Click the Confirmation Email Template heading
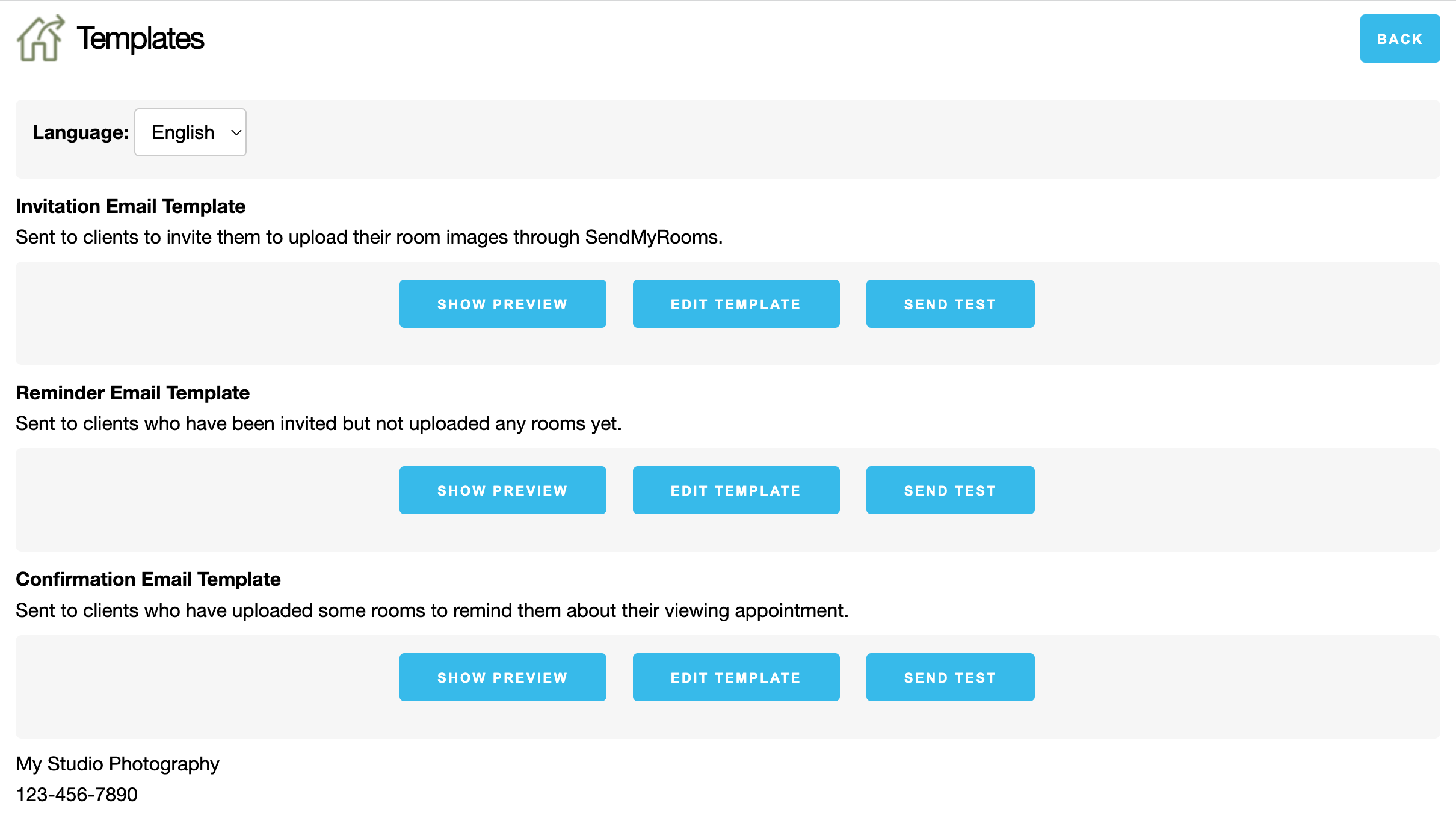1456x824 pixels. point(148,579)
